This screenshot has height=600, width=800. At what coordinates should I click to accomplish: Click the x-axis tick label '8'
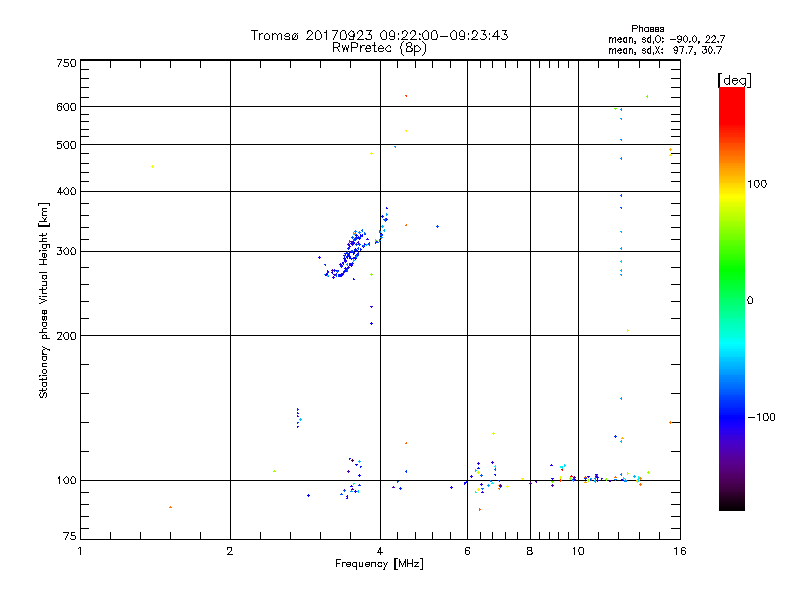[x=530, y=551]
